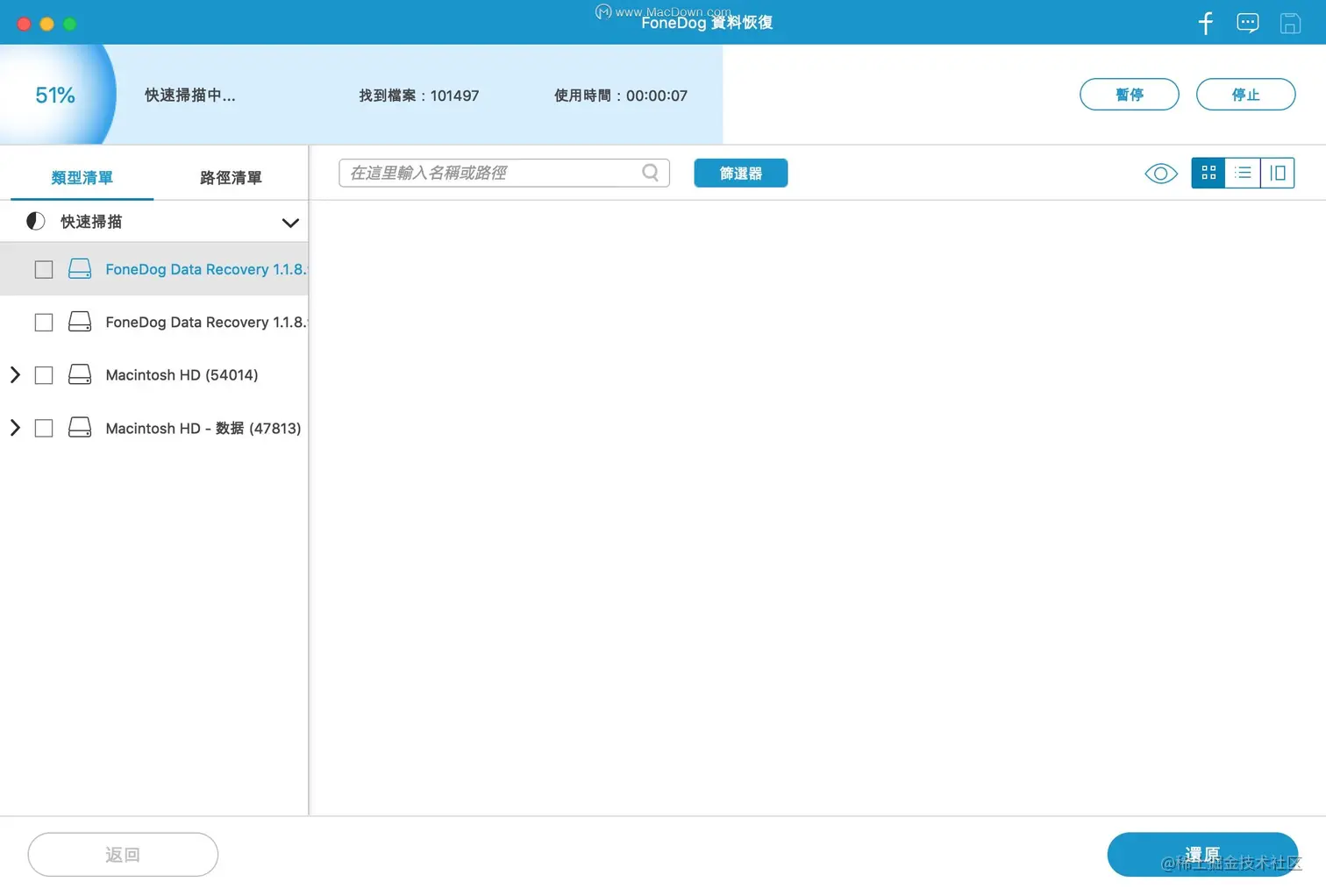Click the name or path search field

[504, 173]
